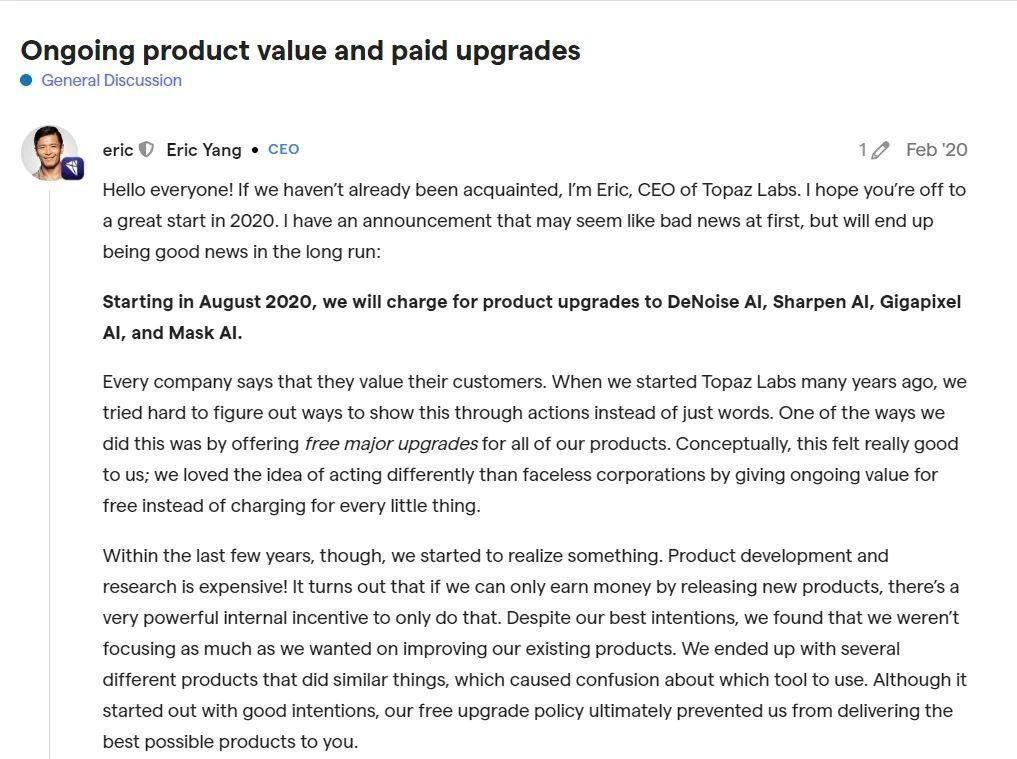Click the edit count number 1

click(862, 150)
